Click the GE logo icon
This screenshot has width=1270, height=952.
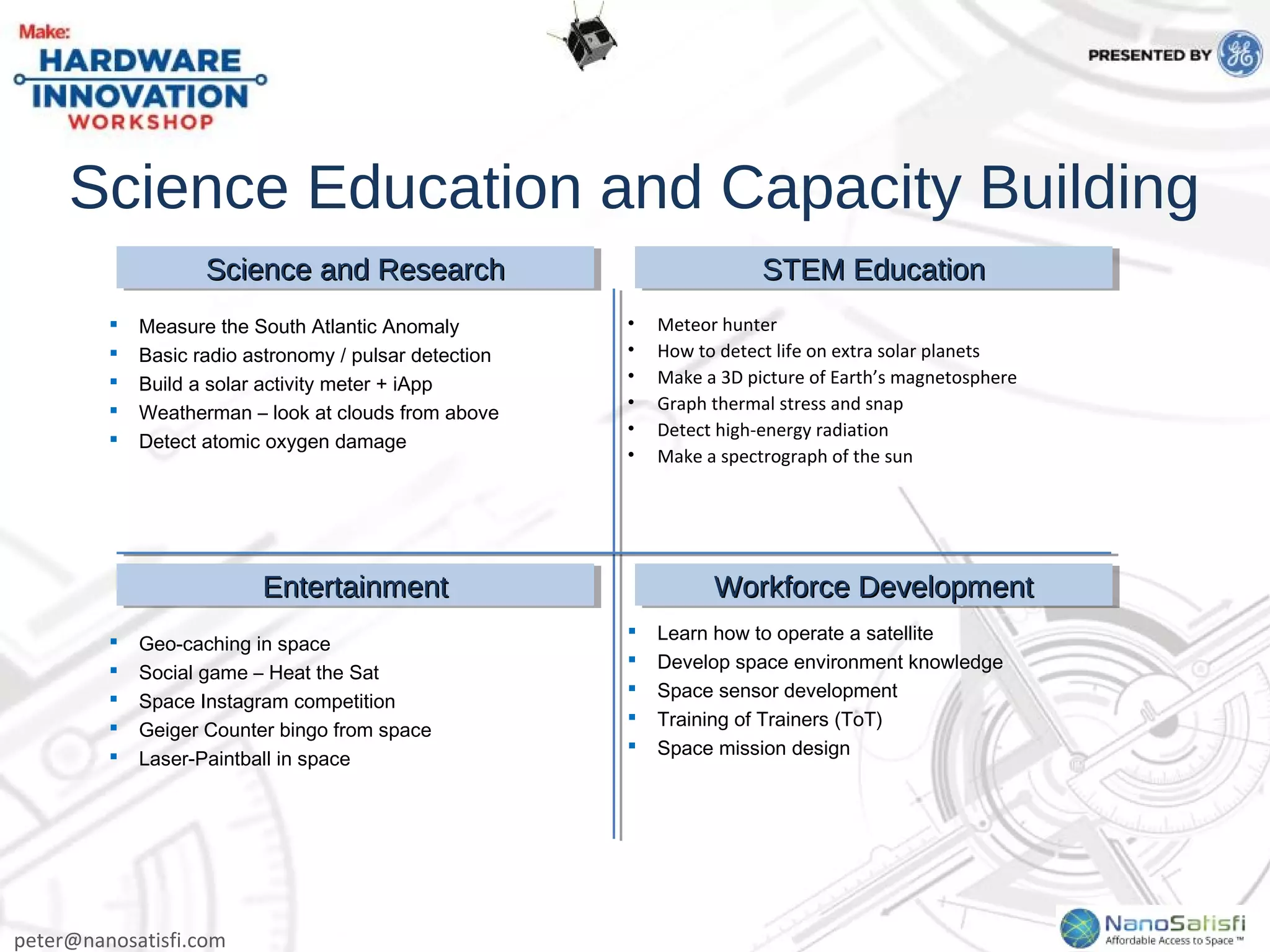click(1240, 55)
